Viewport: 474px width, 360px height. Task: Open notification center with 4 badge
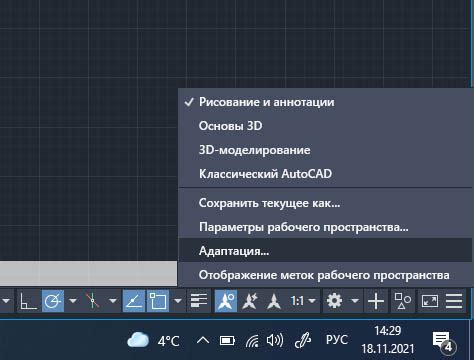click(444, 342)
